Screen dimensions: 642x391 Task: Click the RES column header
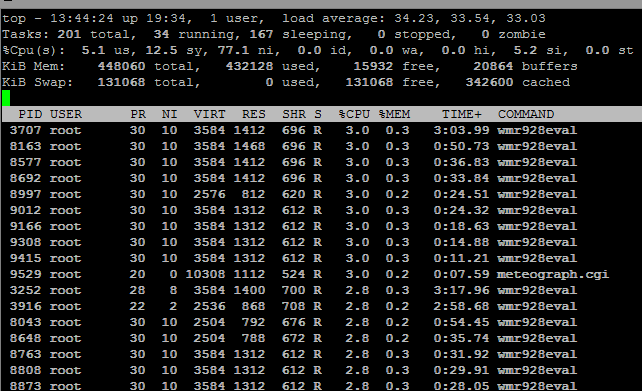tap(253, 114)
